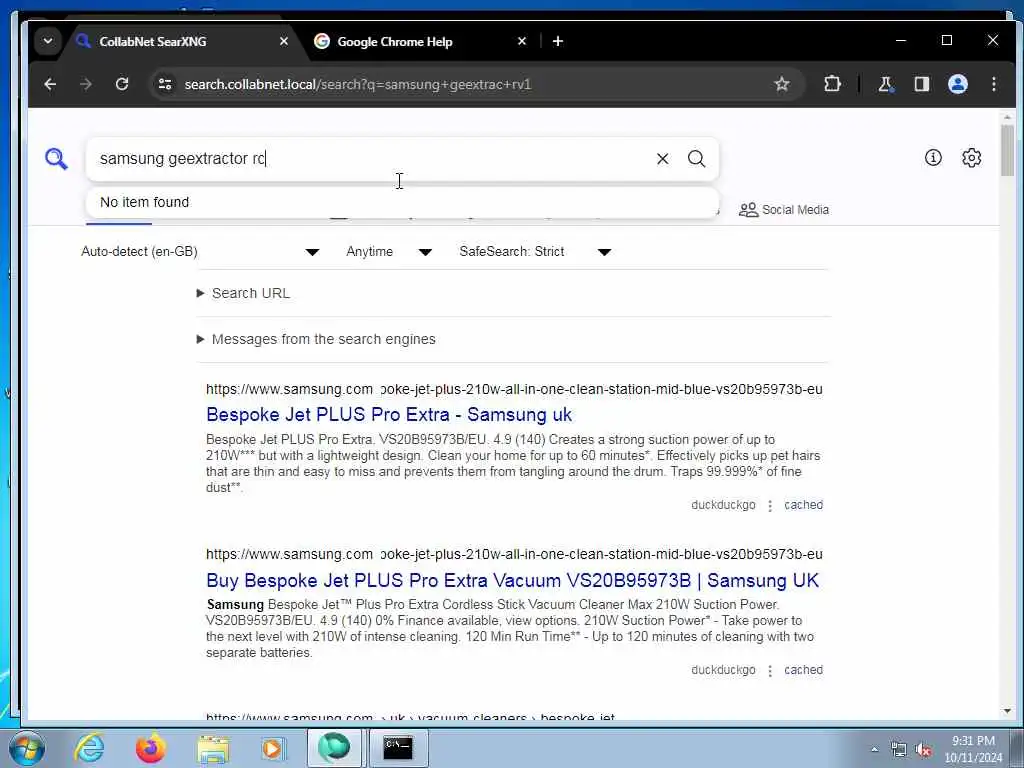The image size is (1024, 768).
Task: Click the address bar URL
Action: [x=358, y=84]
